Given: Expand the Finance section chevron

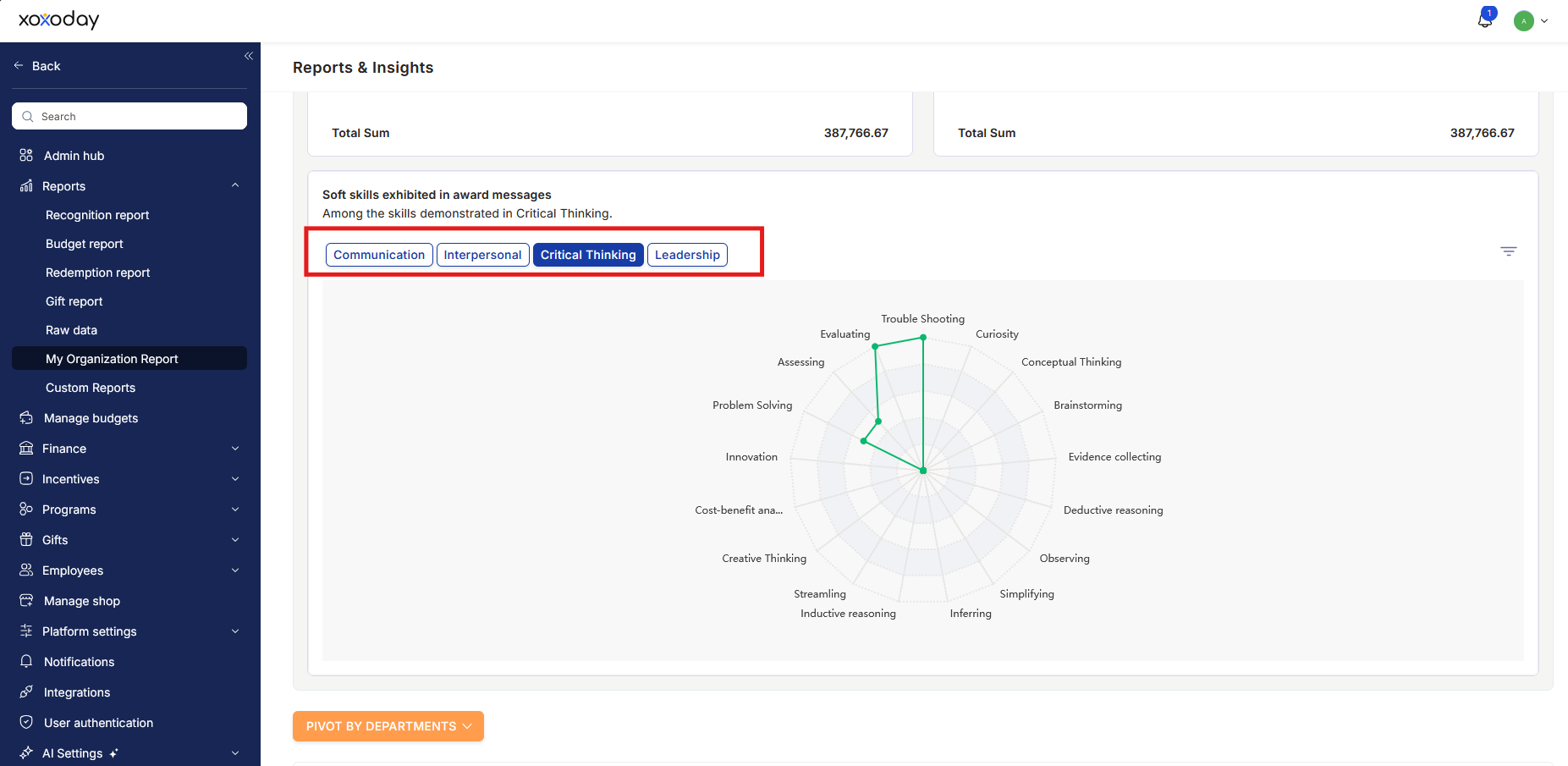Looking at the screenshot, I should point(235,449).
